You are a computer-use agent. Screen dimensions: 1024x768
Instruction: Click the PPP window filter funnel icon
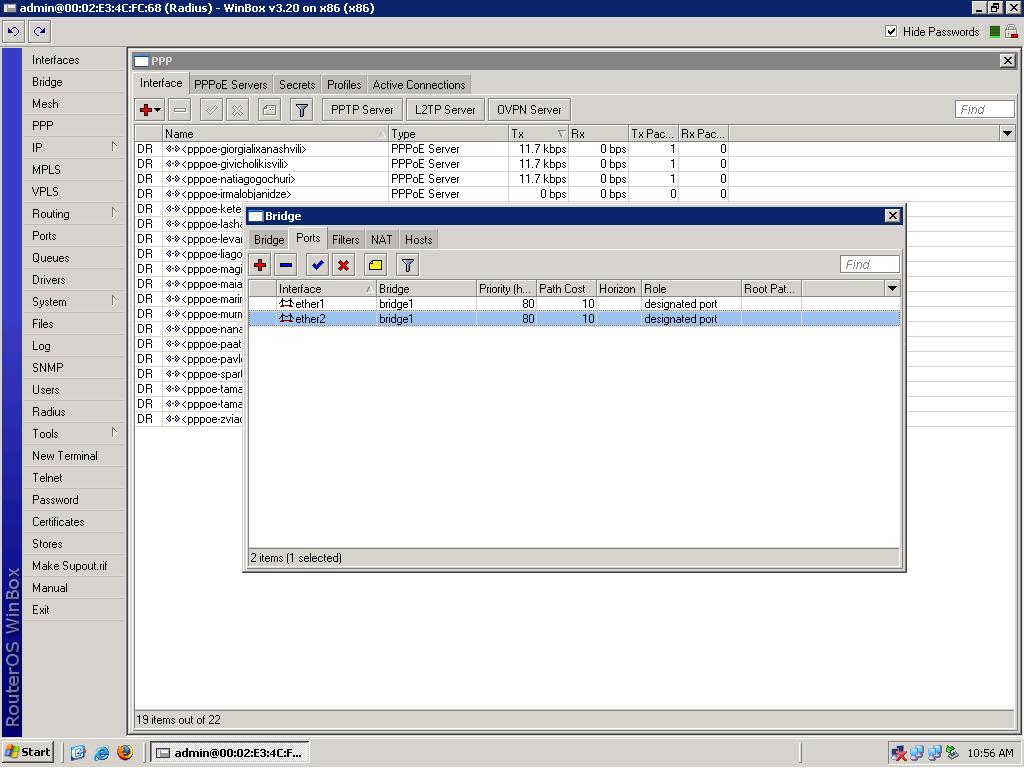tap(302, 110)
